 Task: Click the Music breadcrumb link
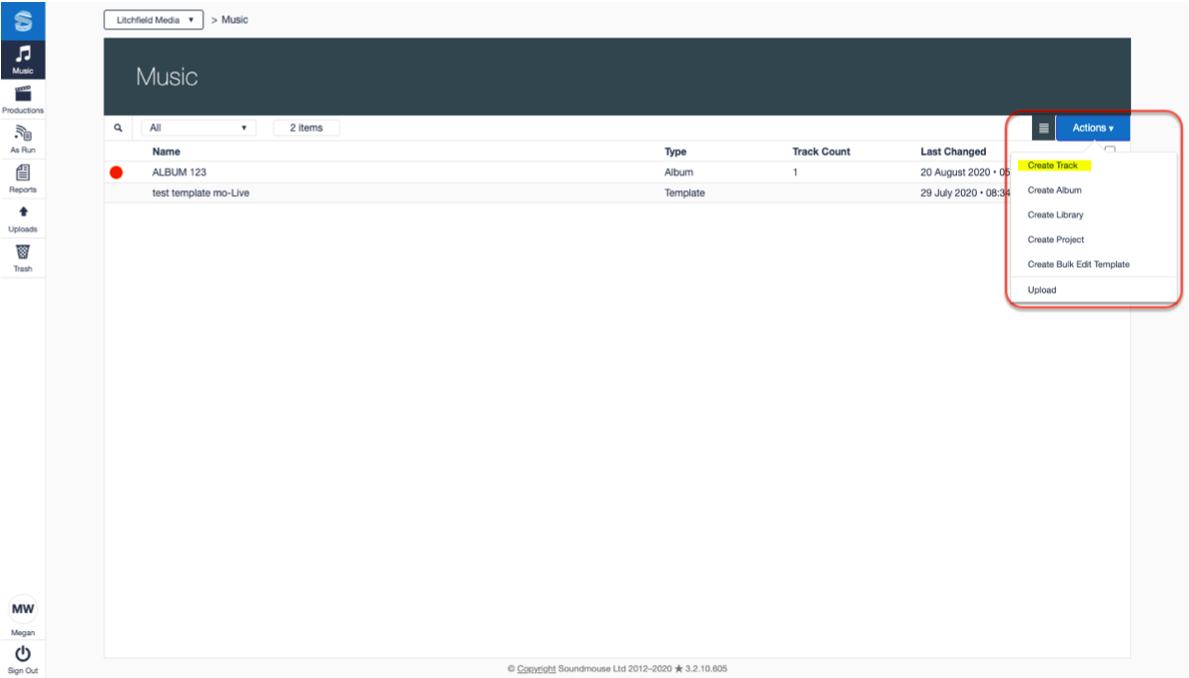[234, 20]
